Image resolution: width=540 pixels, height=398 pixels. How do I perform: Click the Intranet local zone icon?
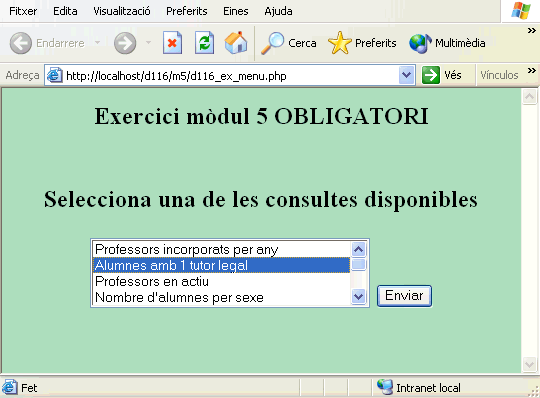385,387
